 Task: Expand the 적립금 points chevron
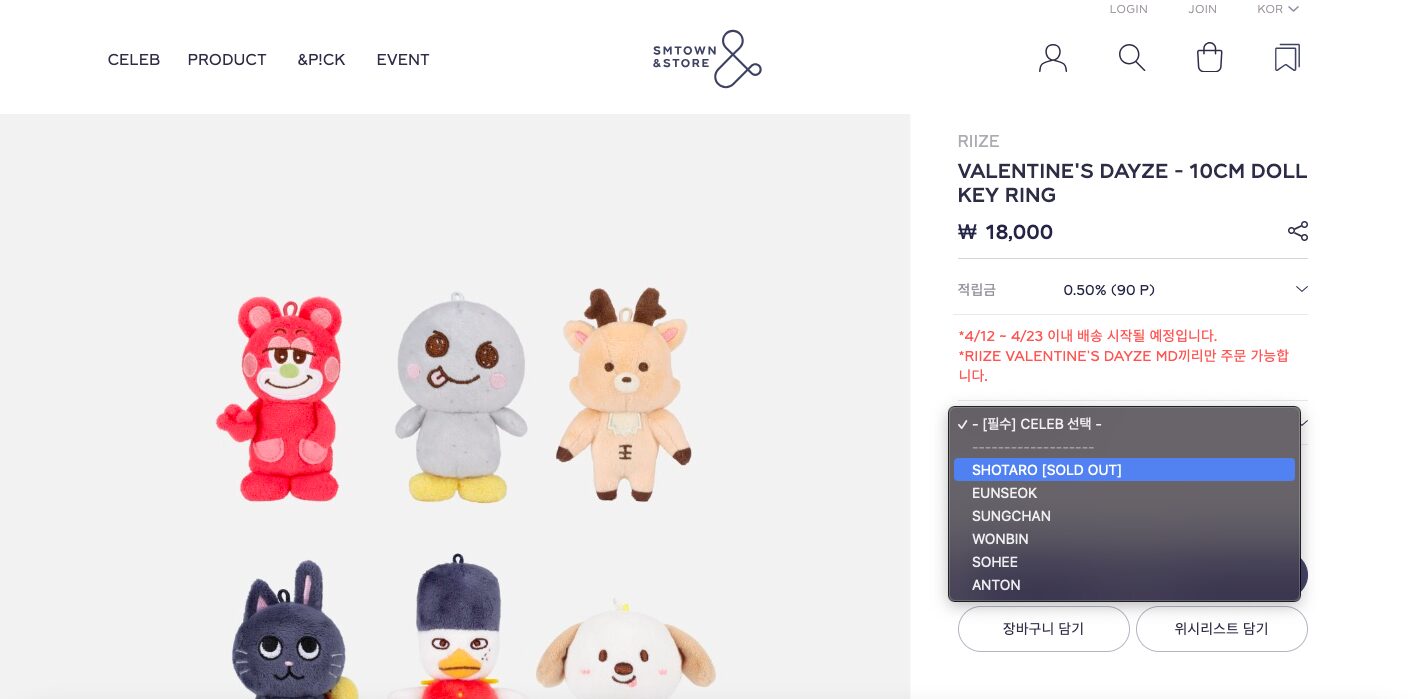tap(1302, 289)
